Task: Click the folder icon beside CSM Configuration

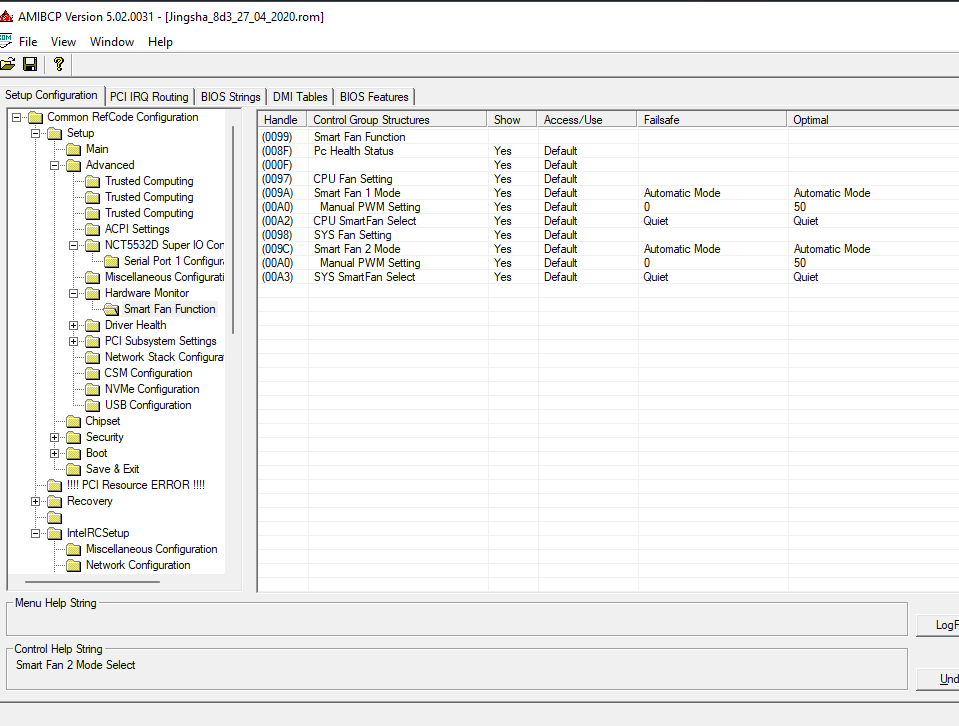Action: (x=92, y=373)
